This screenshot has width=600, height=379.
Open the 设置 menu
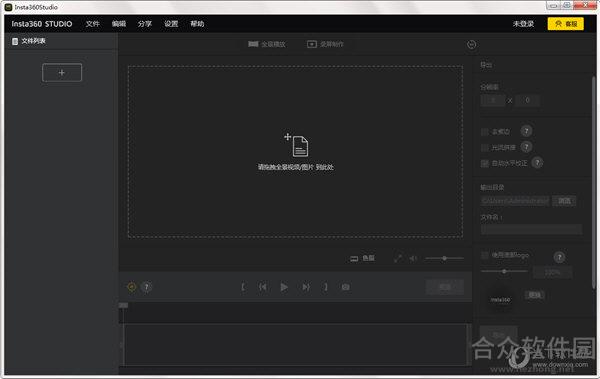(171, 24)
